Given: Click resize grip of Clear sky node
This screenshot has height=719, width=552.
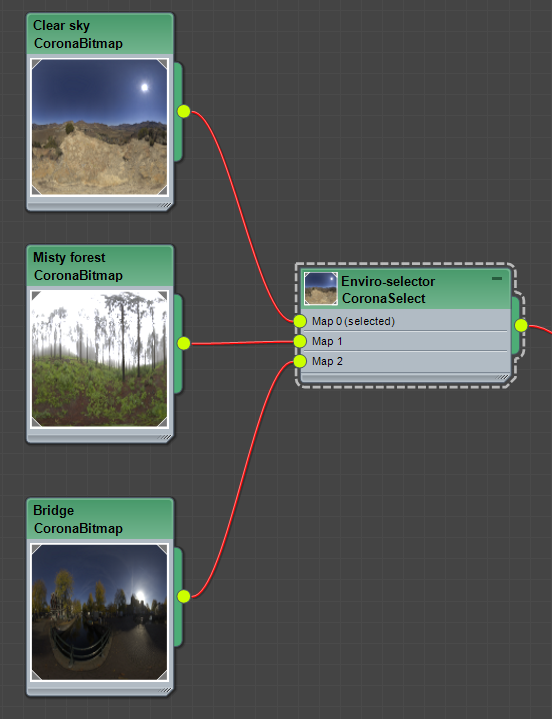Looking at the screenshot, I should click(x=165, y=205).
